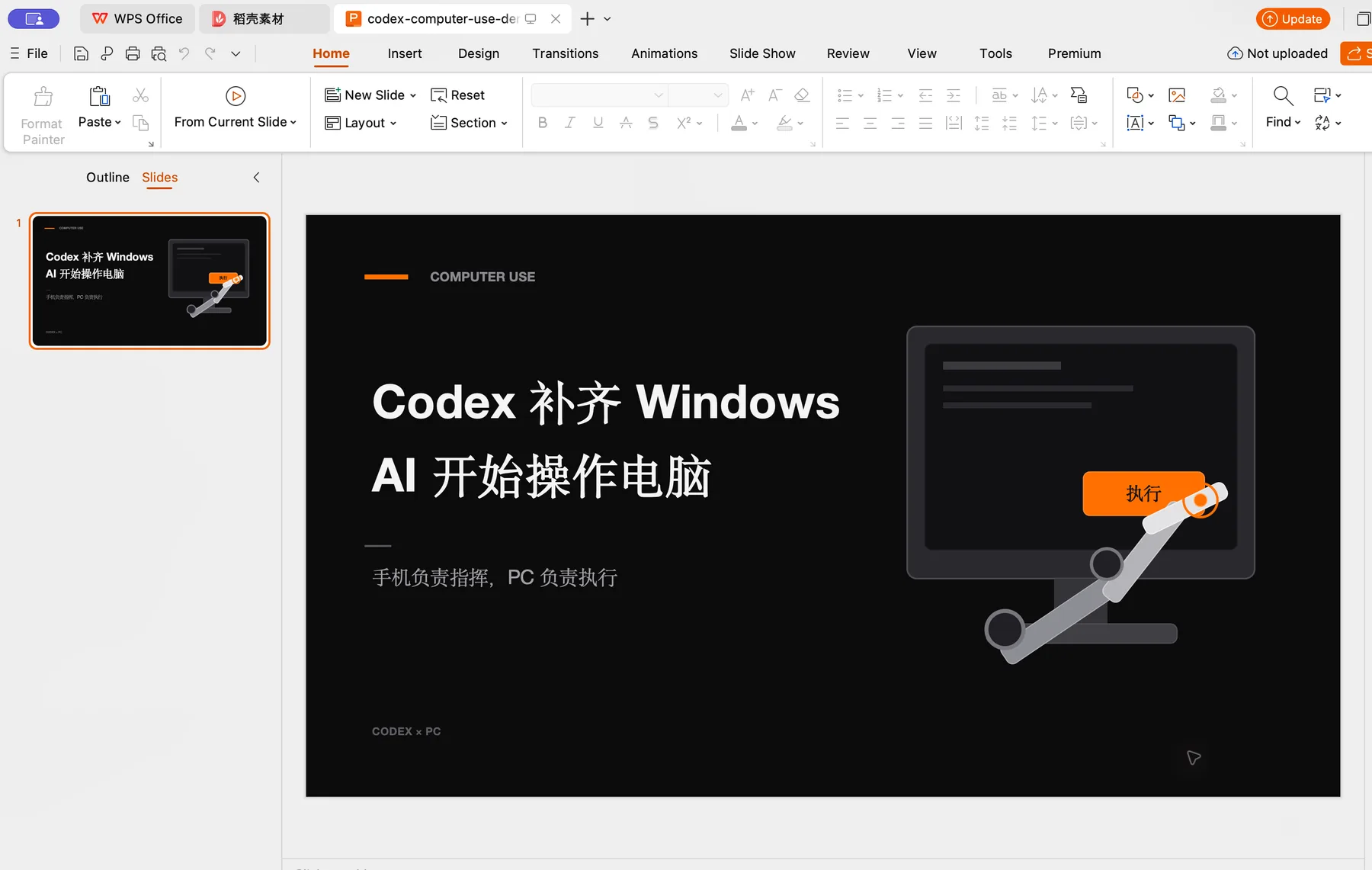1372x870 pixels.
Task: Open the font color dropdown
Action: point(755,123)
